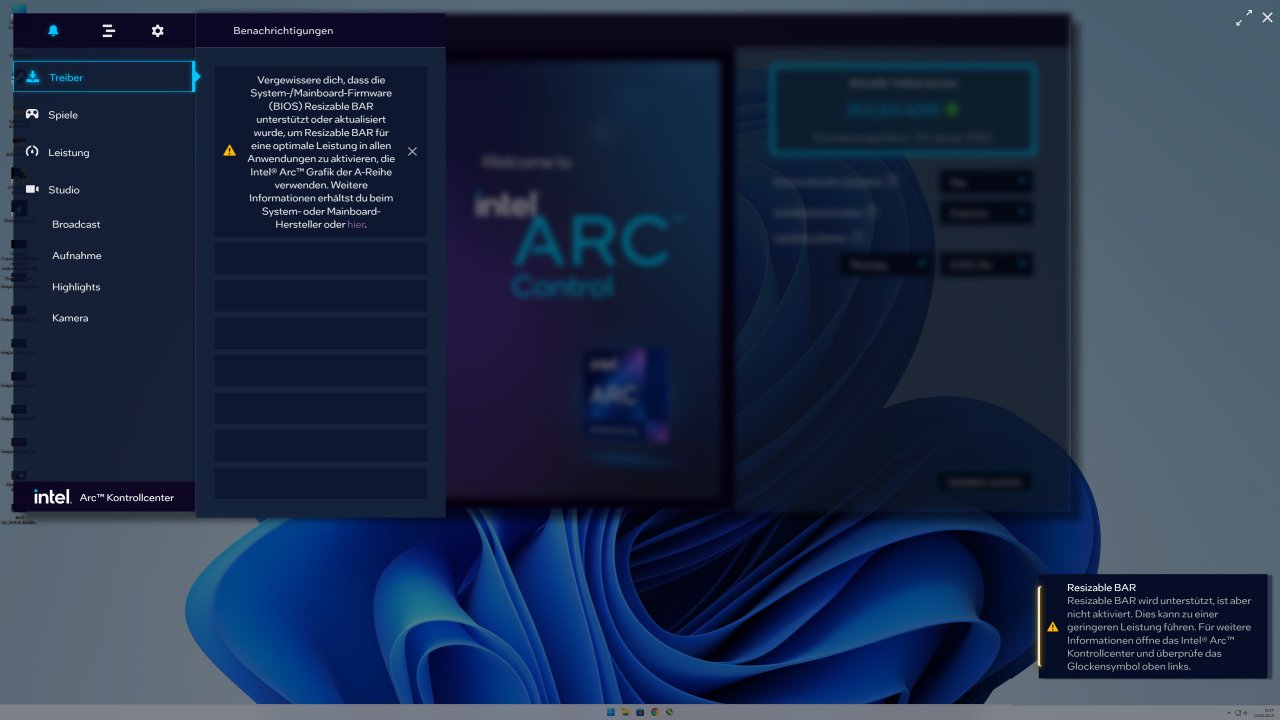Open File Explorer from the taskbar
The width and height of the screenshot is (1280, 720).
click(625, 712)
